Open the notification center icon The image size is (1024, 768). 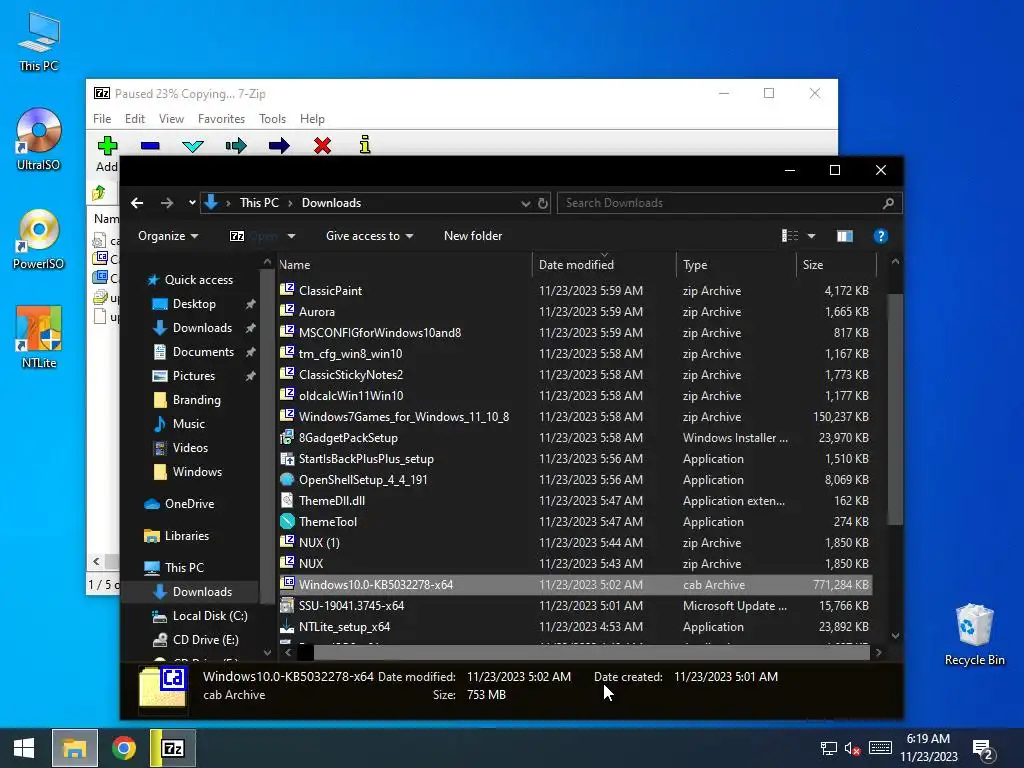click(984, 749)
